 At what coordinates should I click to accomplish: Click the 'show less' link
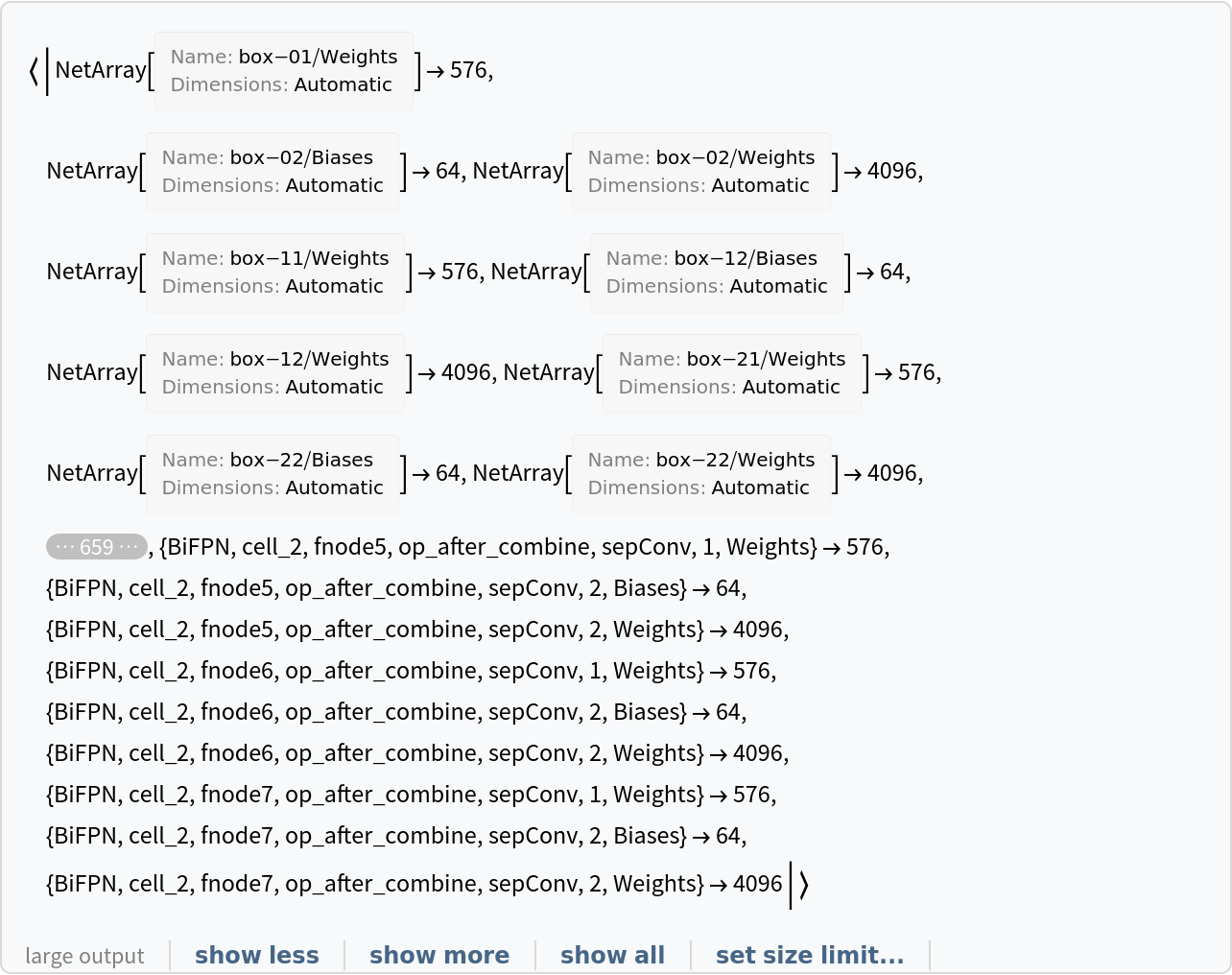(x=256, y=955)
